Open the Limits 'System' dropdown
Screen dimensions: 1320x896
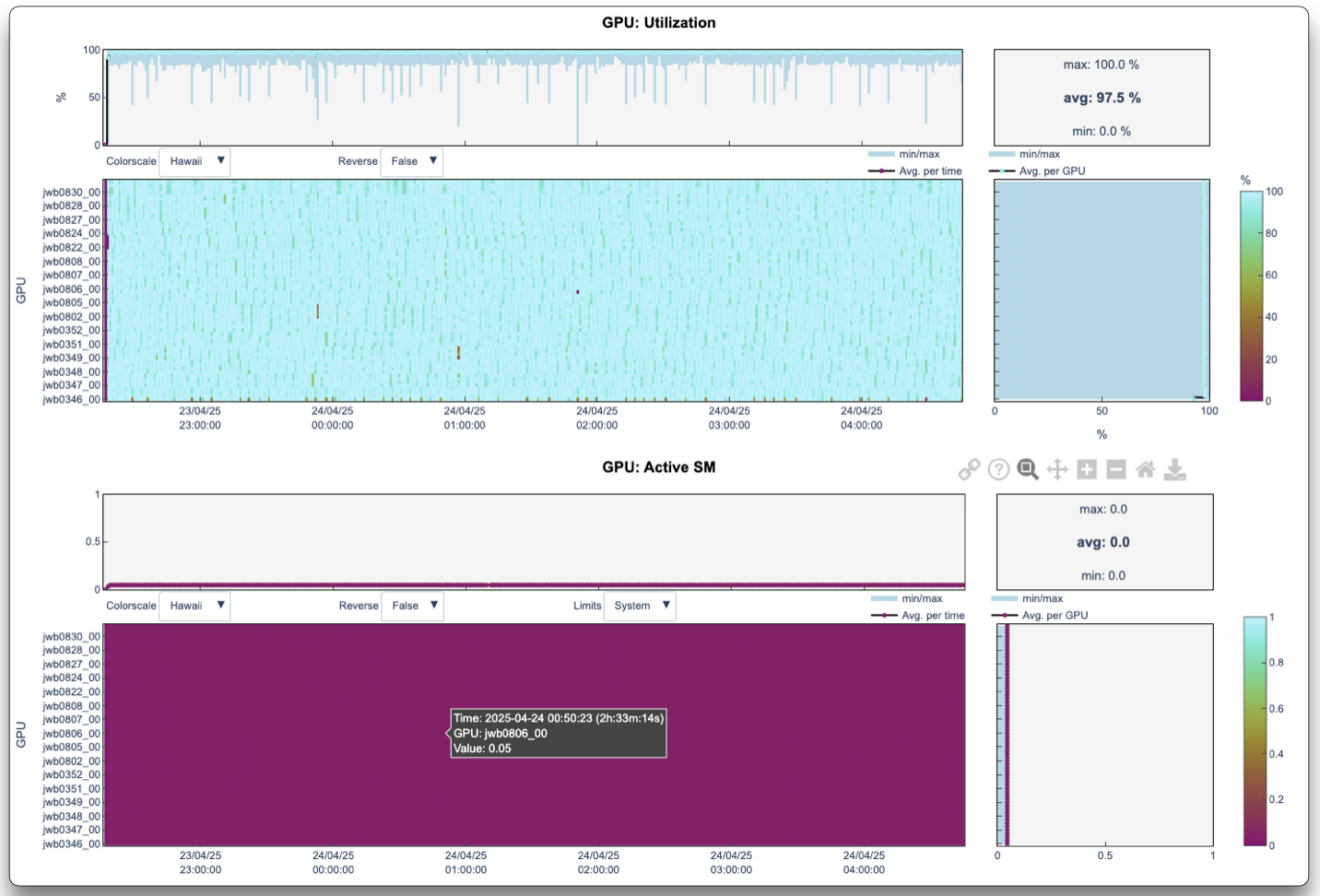click(x=640, y=607)
